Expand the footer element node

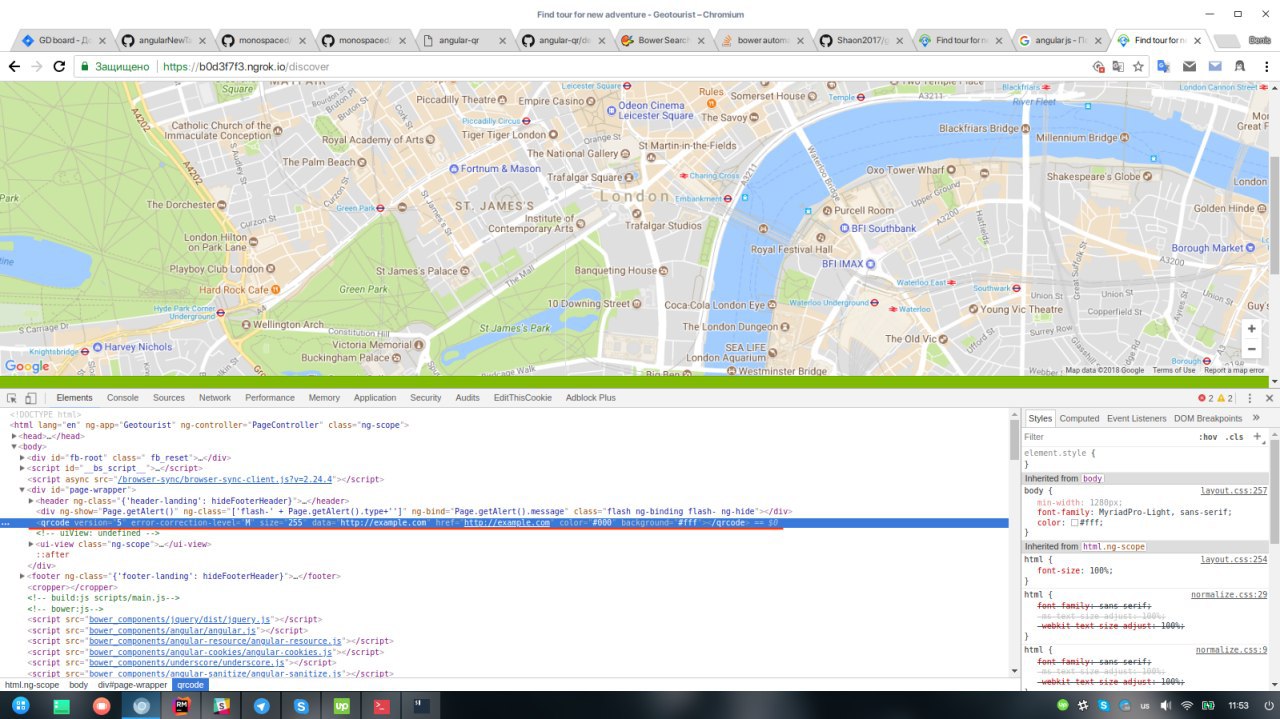coord(22,577)
